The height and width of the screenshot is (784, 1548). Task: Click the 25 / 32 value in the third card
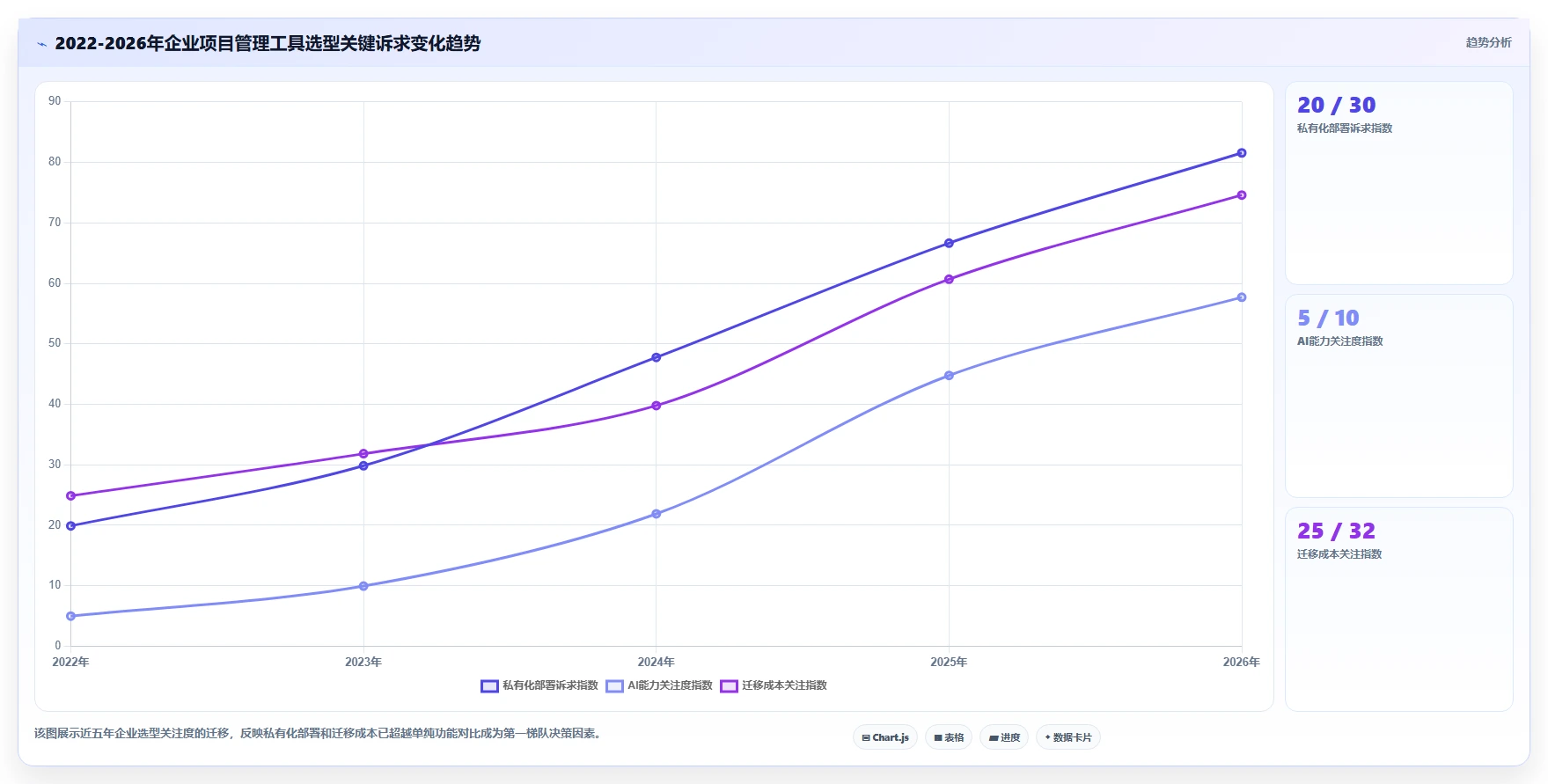pyautogui.click(x=1336, y=531)
